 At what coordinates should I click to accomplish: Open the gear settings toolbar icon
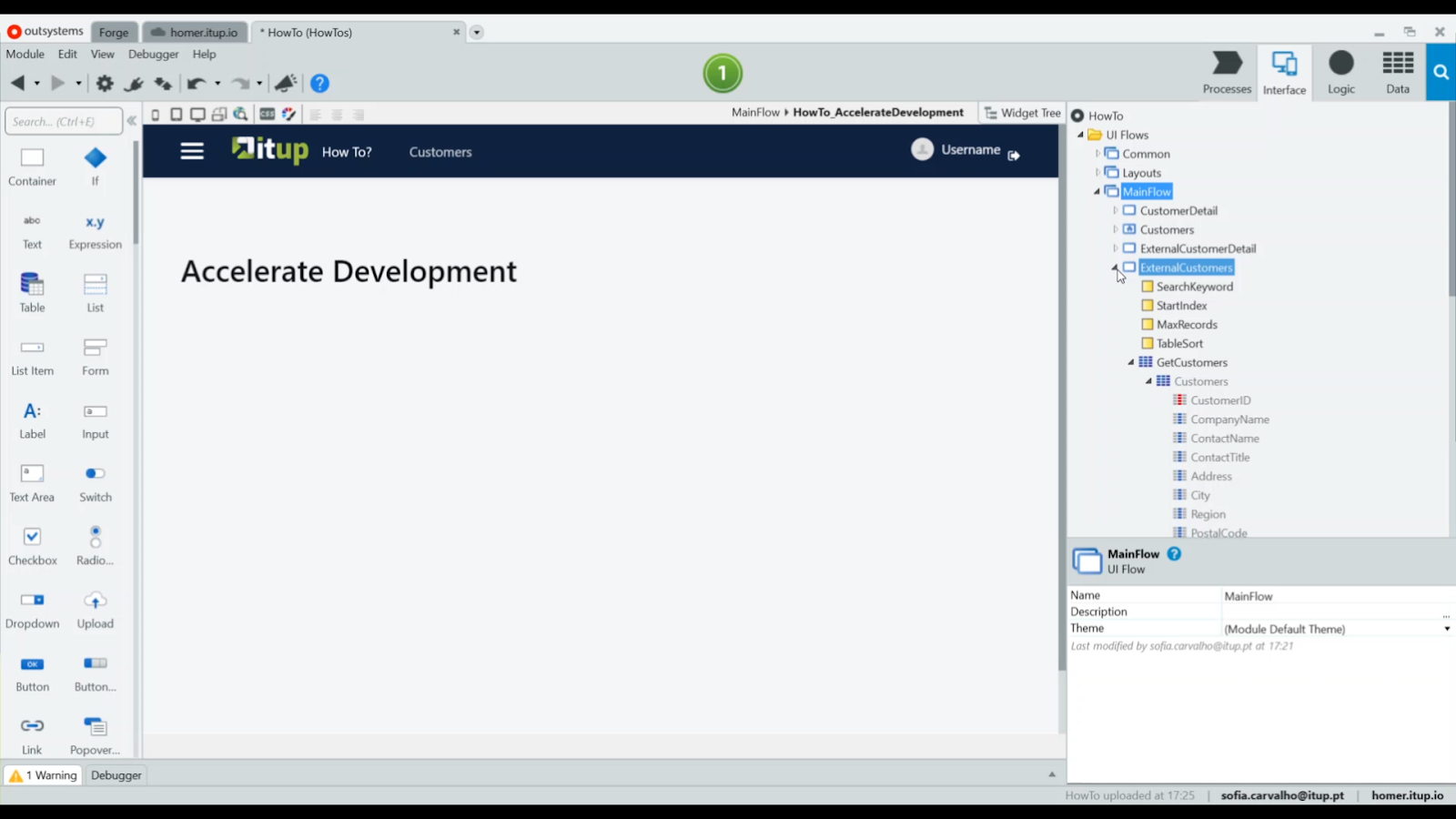click(x=105, y=83)
